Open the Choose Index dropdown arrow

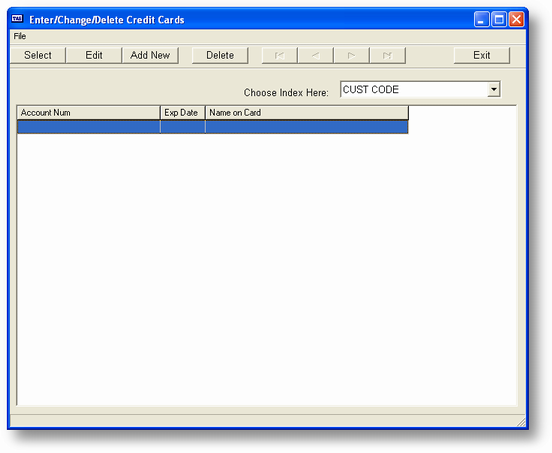(x=494, y=89)
